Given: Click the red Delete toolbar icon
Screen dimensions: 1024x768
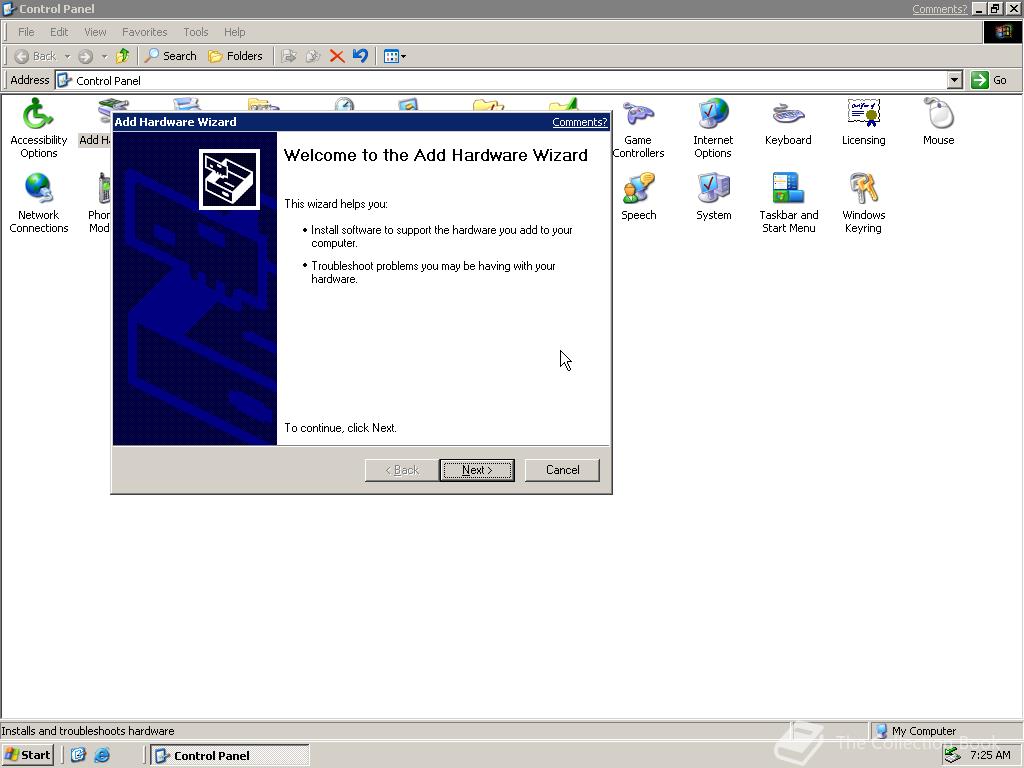Looking at the screenshot, I should pyautogui.click(x=337, y=56).
